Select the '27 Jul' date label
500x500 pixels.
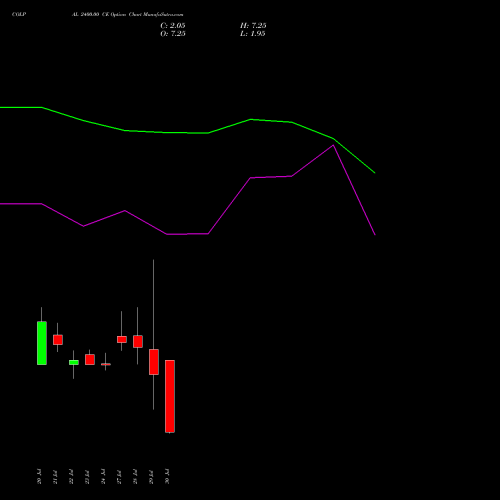(x=119, y=477)
